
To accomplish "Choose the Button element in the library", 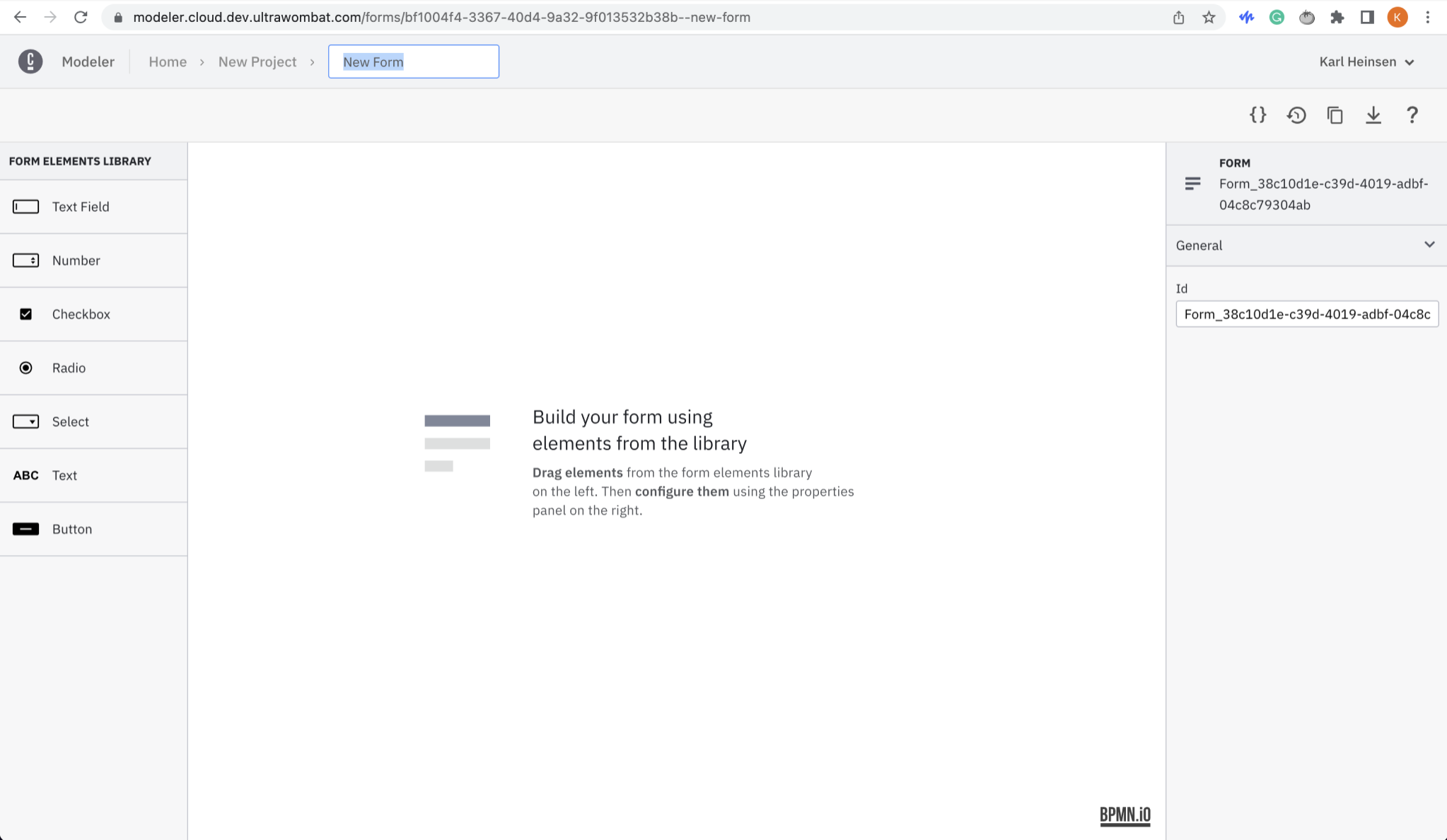I will pos(71,528).
